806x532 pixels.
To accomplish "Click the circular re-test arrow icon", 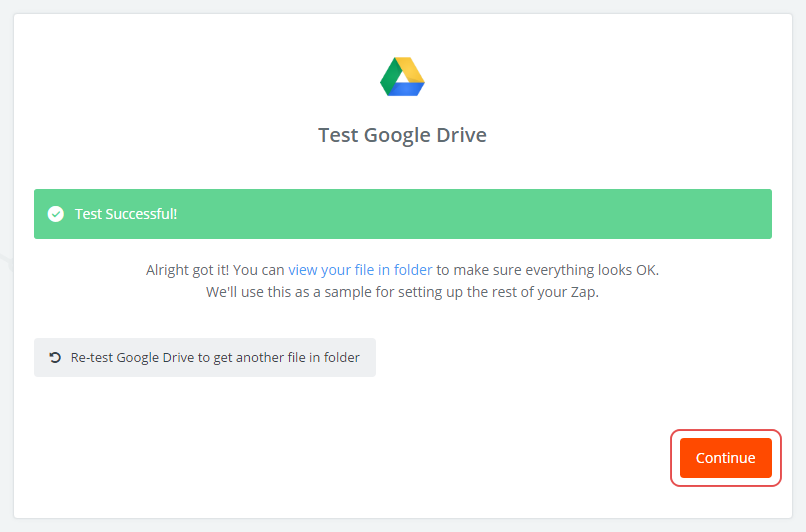I will [55, 357].
